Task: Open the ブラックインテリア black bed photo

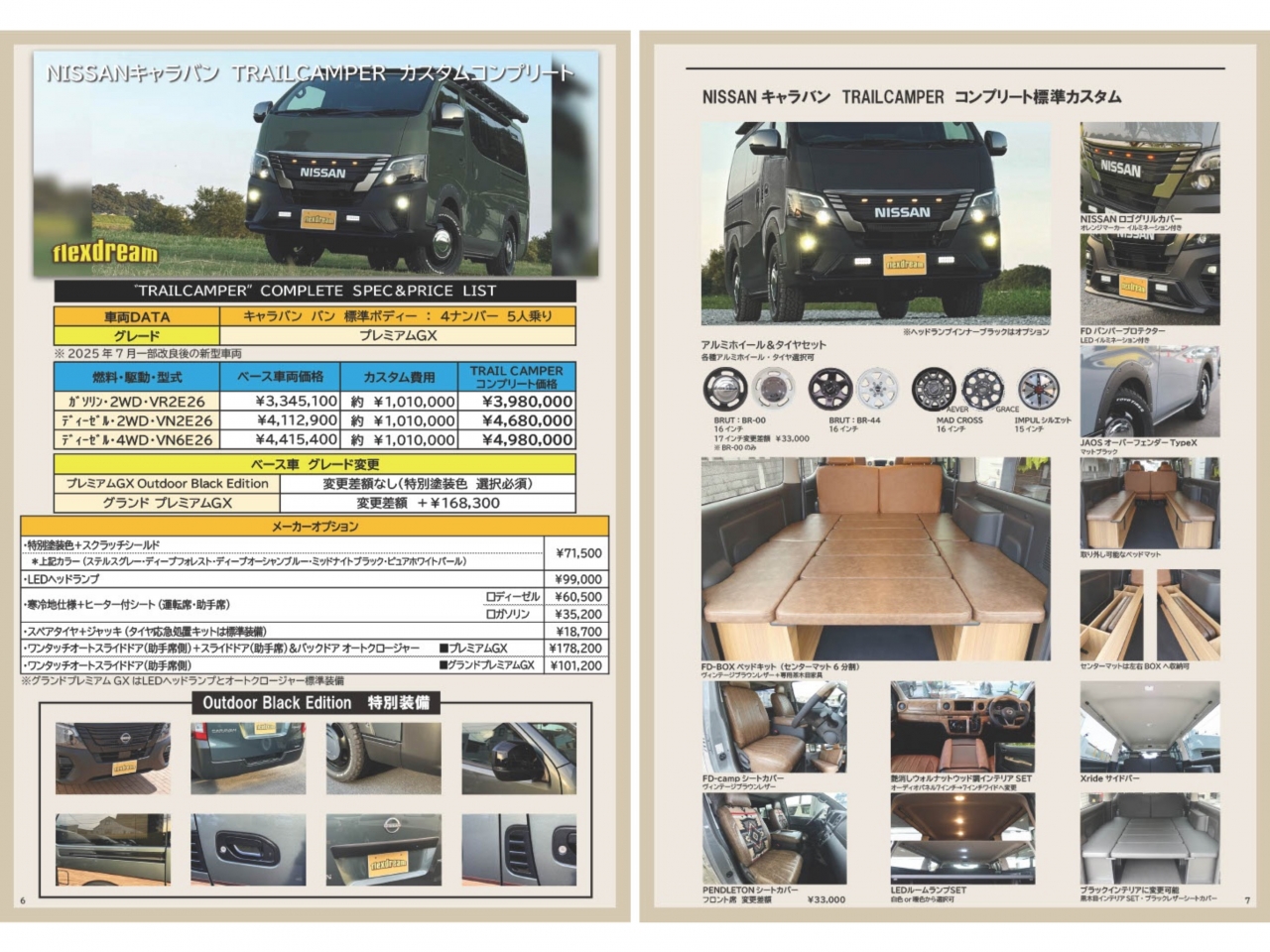Action: [1149, 839]
